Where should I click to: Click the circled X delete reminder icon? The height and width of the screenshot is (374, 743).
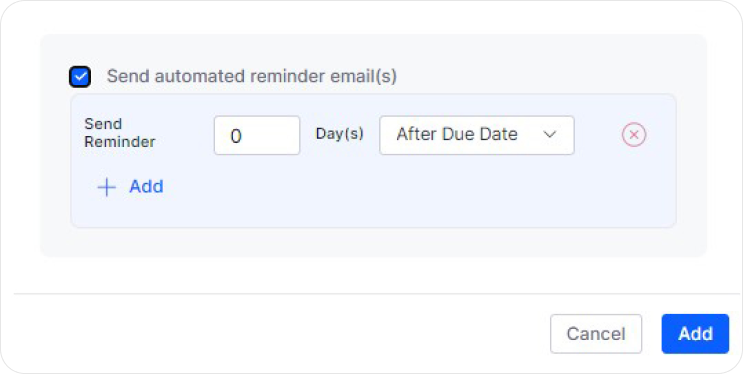pos(634,135)
